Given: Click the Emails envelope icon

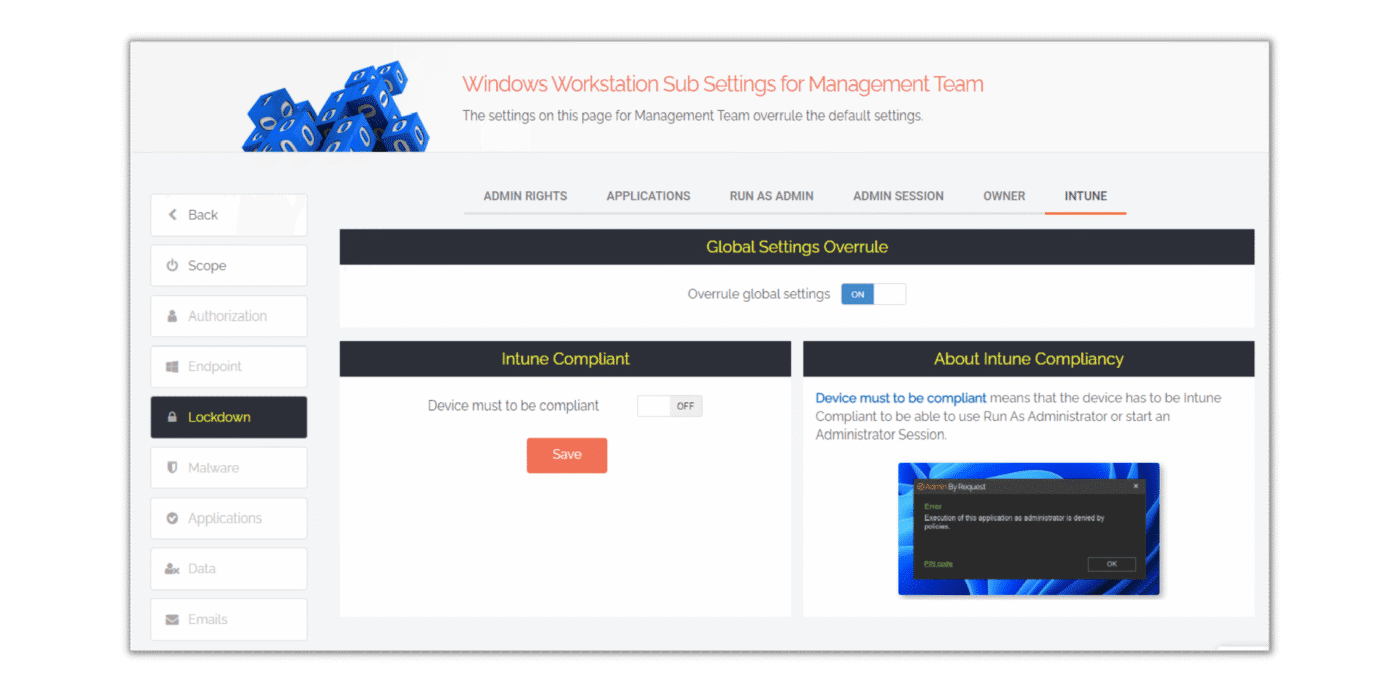Looking at the screenshot, I should click(172, 620).
